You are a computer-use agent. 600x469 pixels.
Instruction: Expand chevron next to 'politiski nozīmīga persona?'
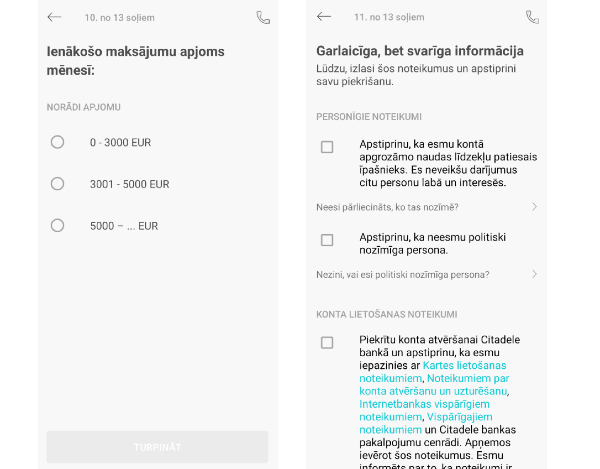(535, 274)
